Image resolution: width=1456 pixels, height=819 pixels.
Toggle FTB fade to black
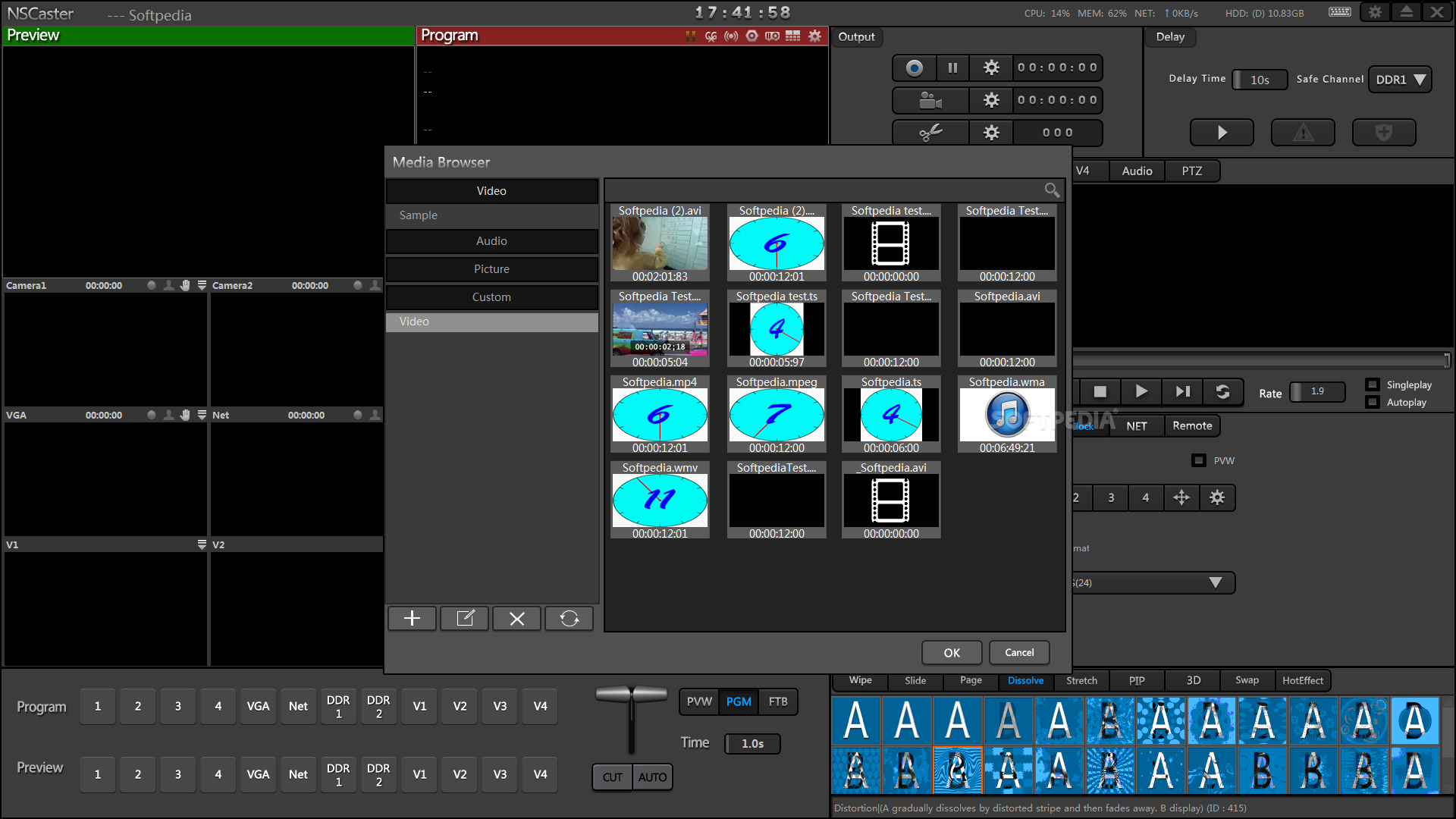point(778,701)
